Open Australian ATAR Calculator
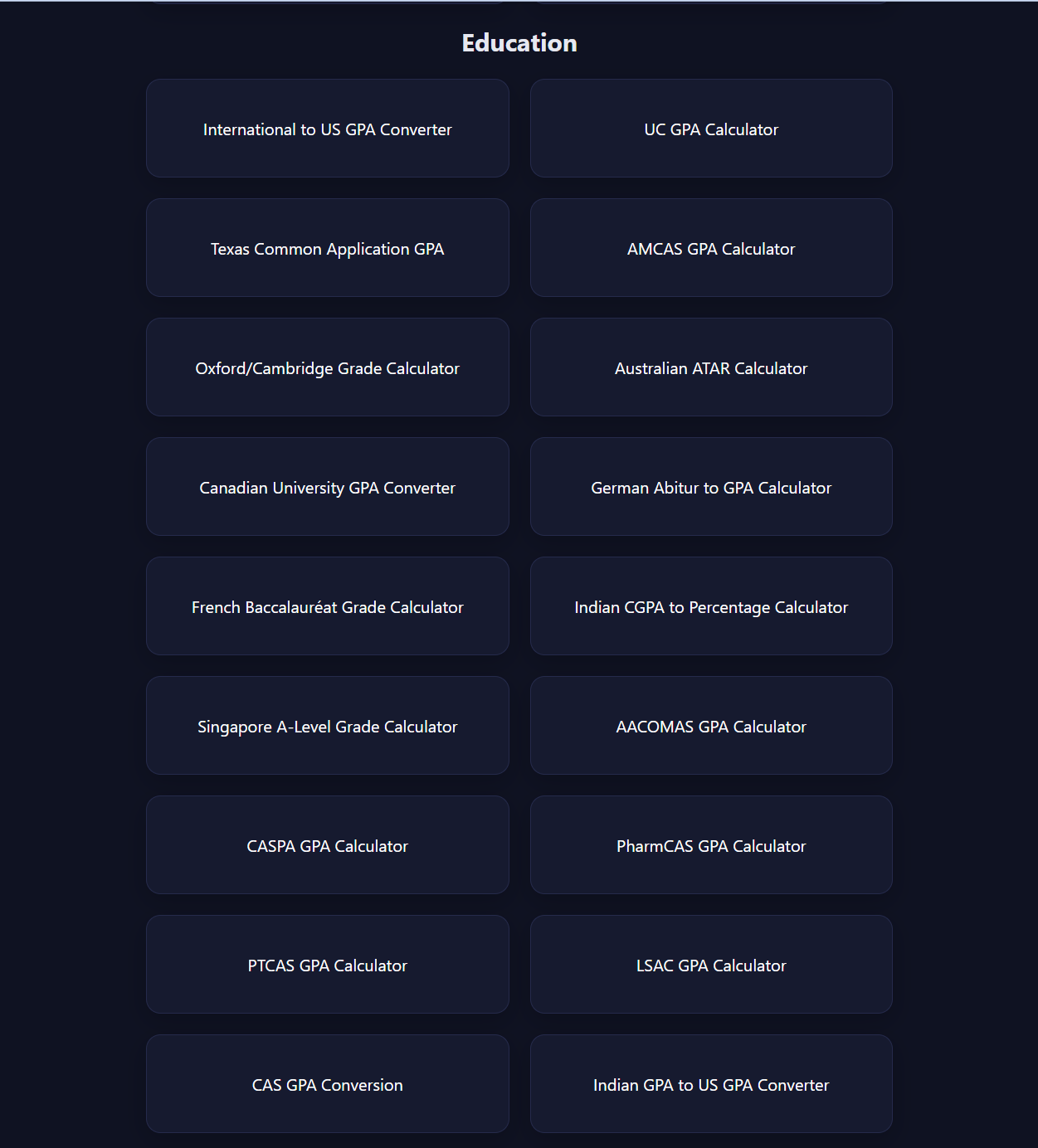Screen dimensions: 1038x1148 (711, 368)
